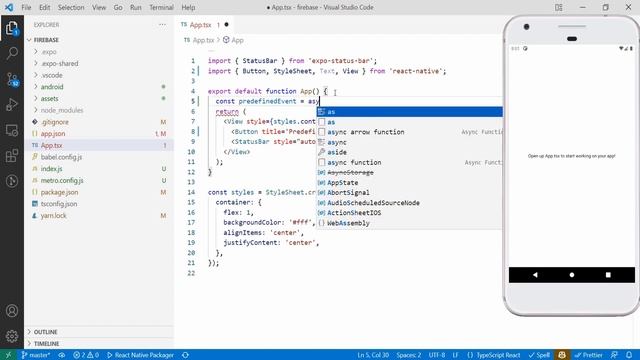Viewport: 640px width, 360px height.
Task: Click remote window indicator in status bar
Action: tap(8, 355)
